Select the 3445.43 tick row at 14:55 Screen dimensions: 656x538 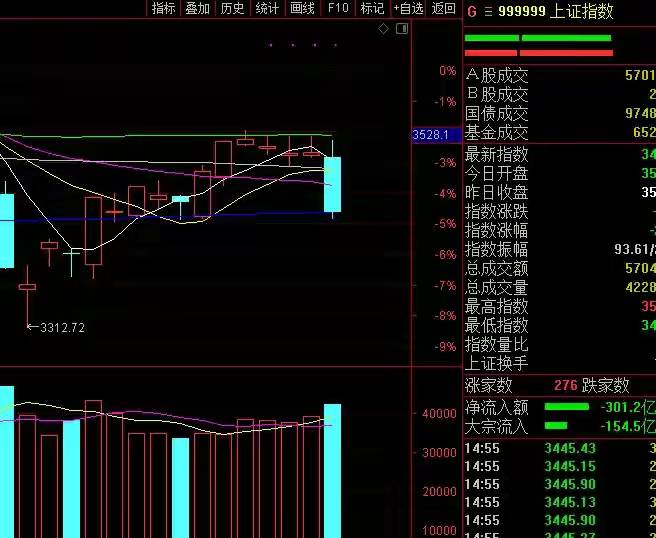point(560,448)
